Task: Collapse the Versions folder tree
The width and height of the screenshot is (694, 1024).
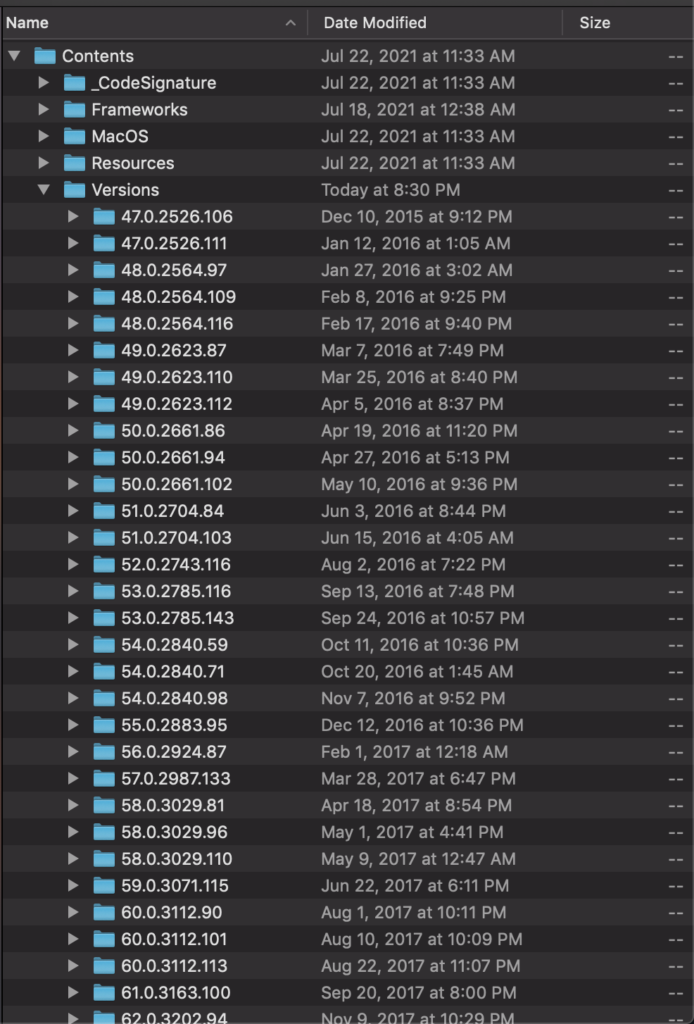Action: (x=43, y=190)
